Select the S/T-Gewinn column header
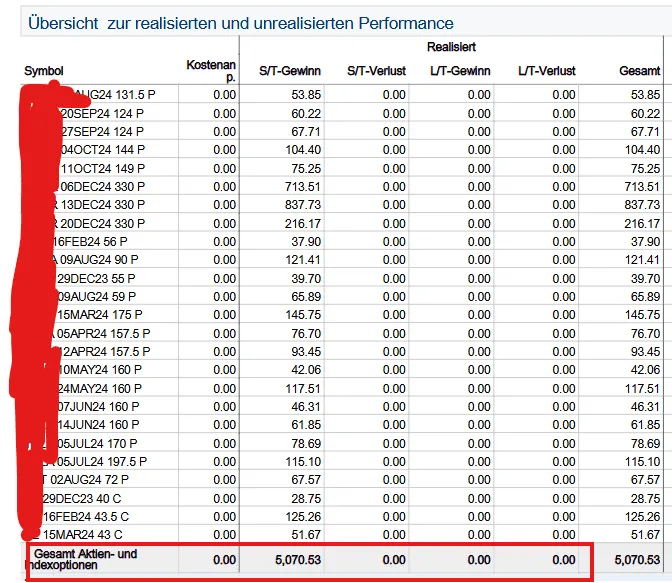Screen dimensions: 672x583 tap(290, 71)
